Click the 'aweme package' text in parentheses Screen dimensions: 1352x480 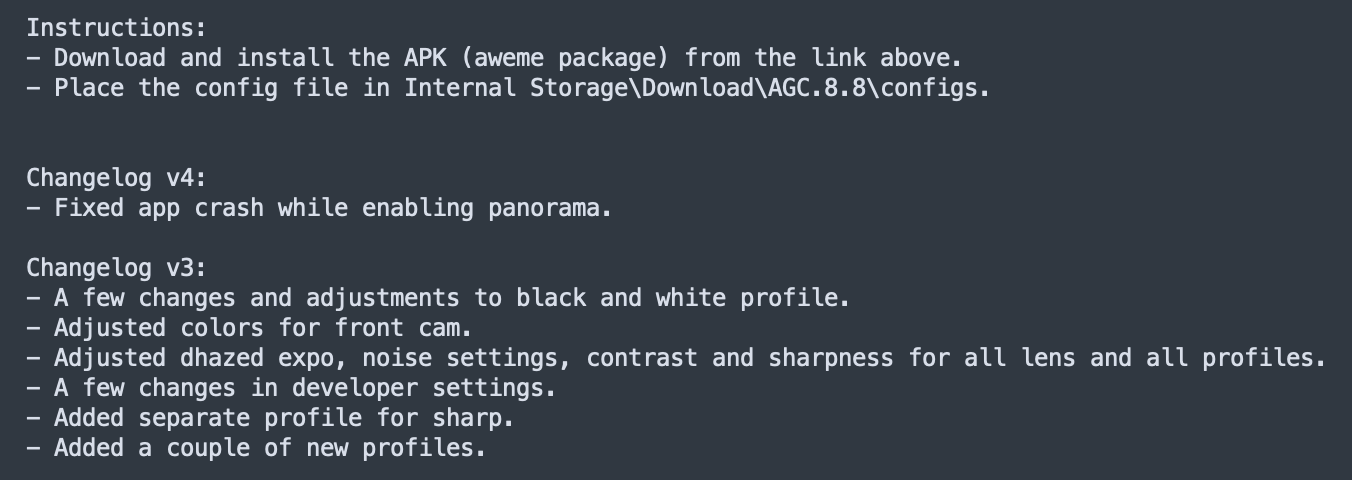[x=565, y=58]
